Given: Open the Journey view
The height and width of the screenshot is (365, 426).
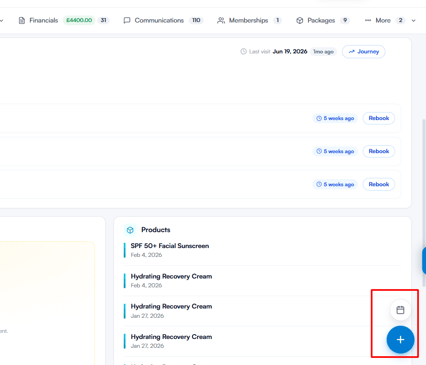Looking at the screenshot, I should (364, 52).
